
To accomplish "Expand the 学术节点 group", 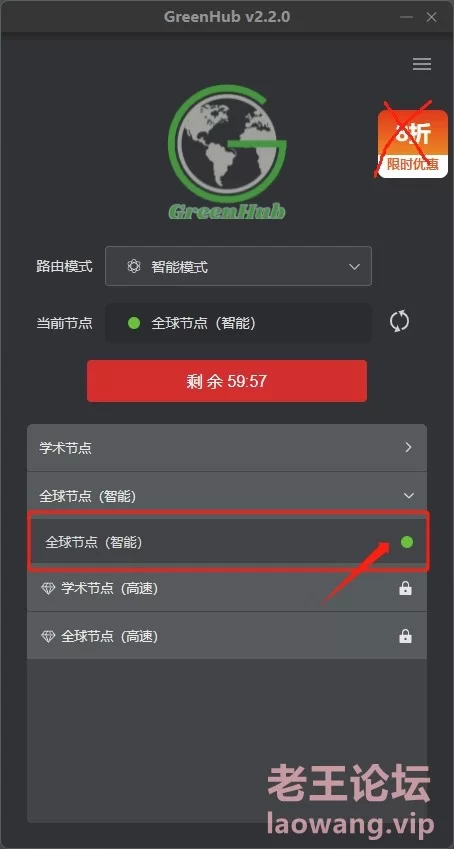I will (227, 448).
